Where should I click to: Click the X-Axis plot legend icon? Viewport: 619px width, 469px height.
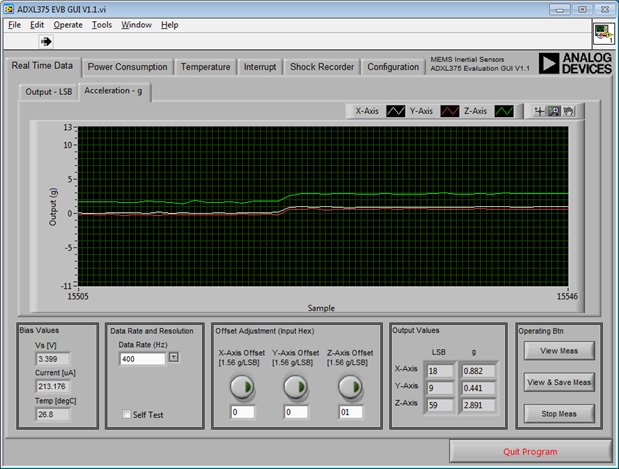pos(396,111)
